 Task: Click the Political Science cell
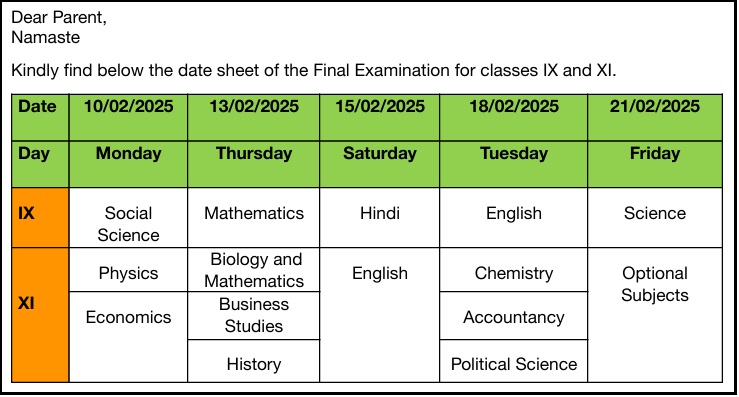click(514, 361)
